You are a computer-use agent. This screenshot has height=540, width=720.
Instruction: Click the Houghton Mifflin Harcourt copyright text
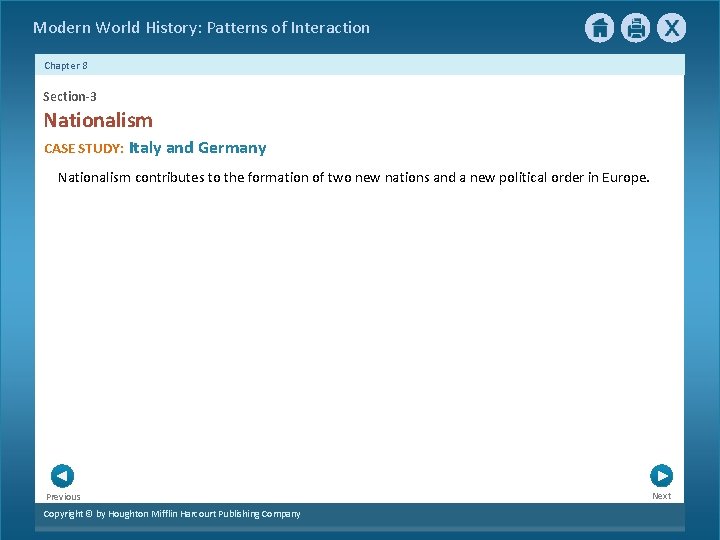172,514
